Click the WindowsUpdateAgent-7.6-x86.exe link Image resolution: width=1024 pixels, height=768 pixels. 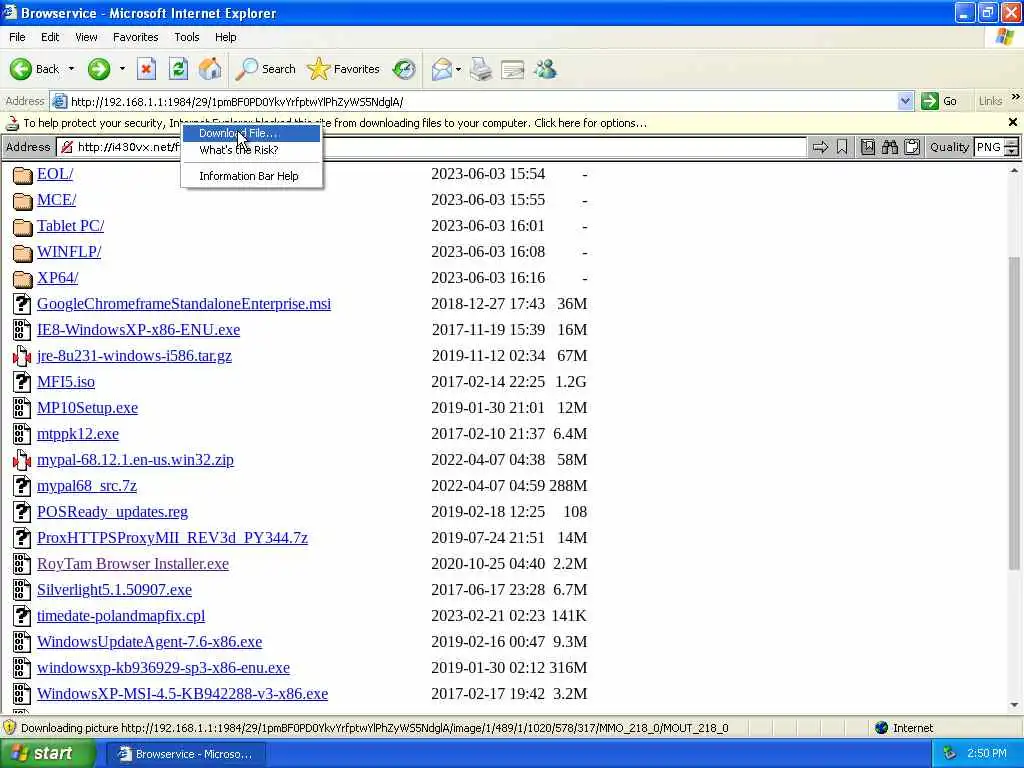tap(150, 642)
